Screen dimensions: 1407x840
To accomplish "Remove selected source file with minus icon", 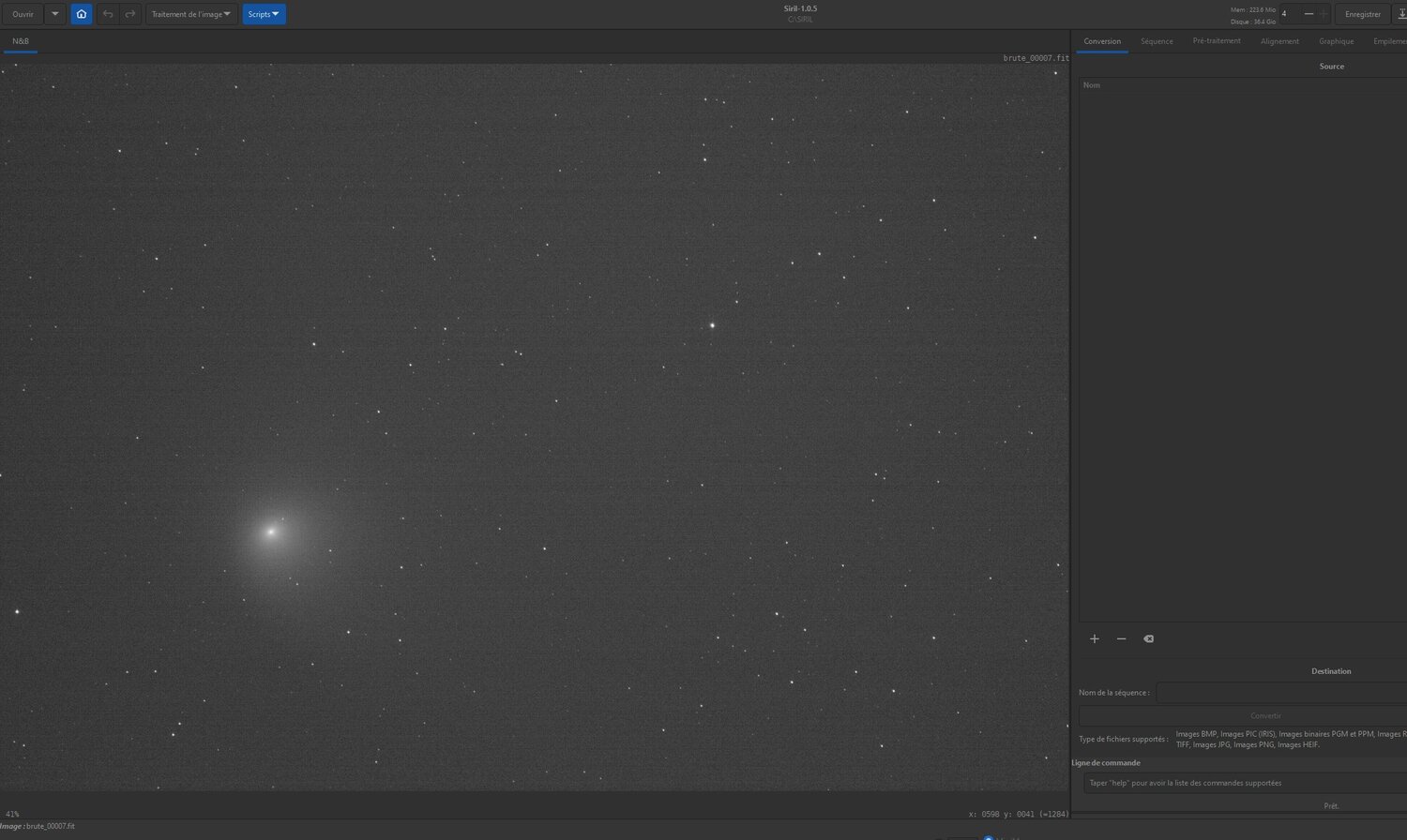I will [1121, 638].
